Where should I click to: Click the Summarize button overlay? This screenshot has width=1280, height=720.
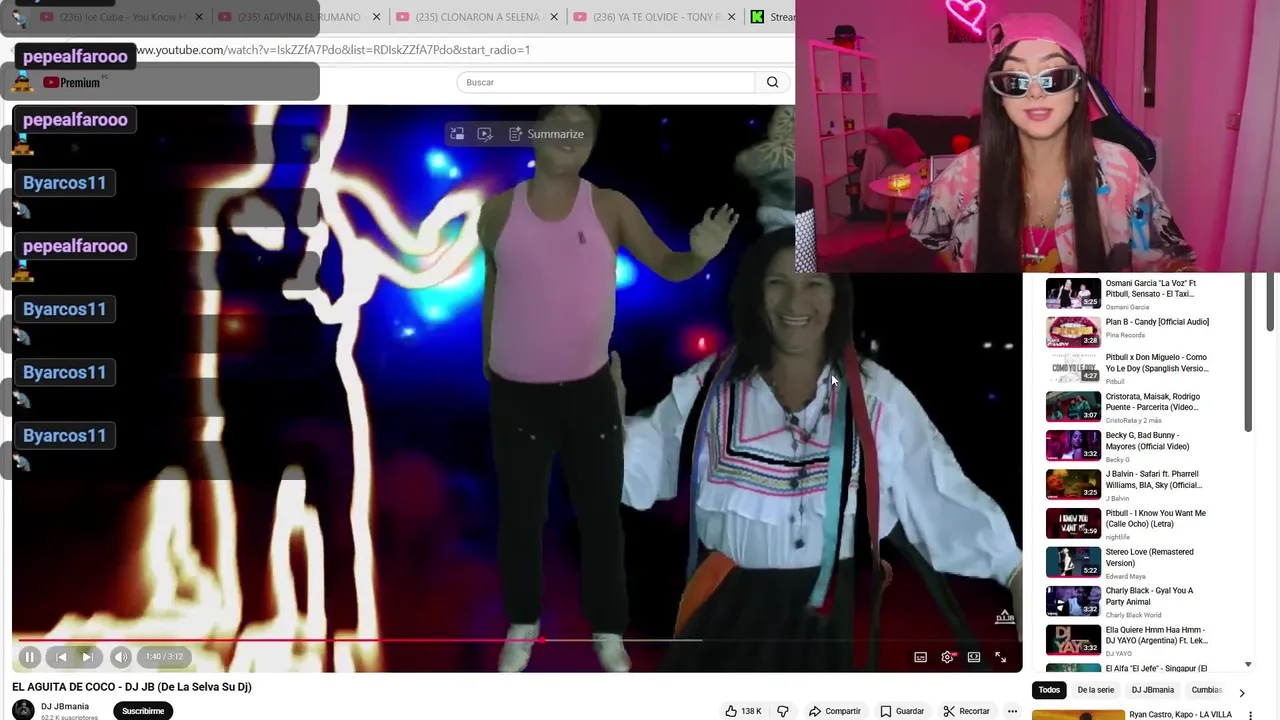coord(546,134)
